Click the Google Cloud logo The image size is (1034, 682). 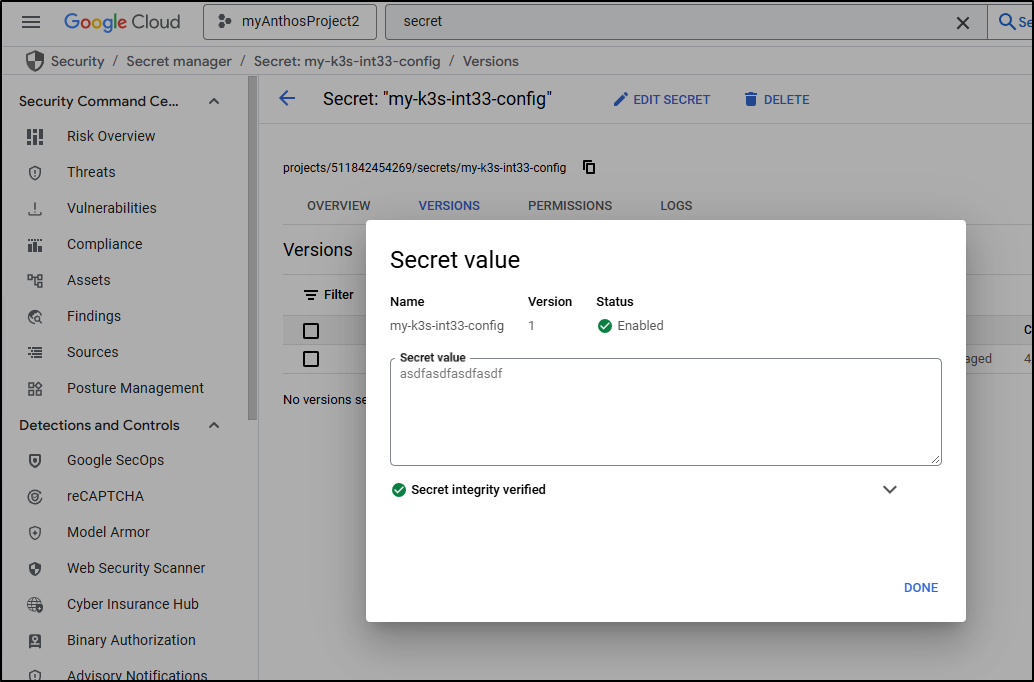[122, 22]
